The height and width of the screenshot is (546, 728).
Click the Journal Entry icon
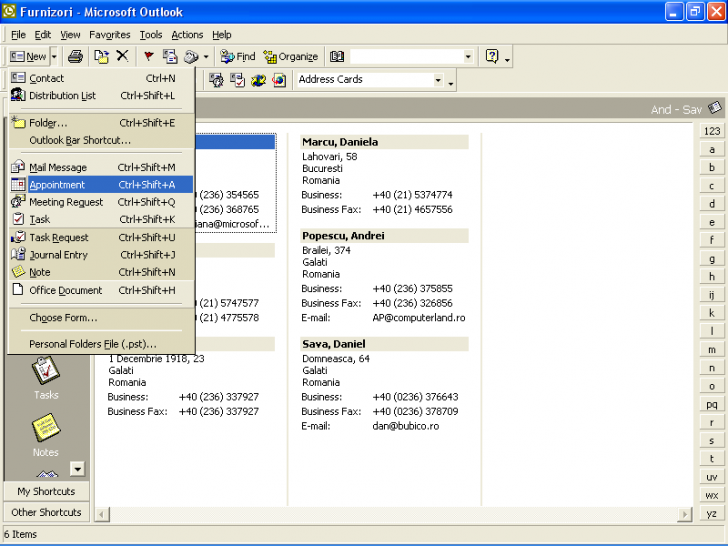coord(18,254)
